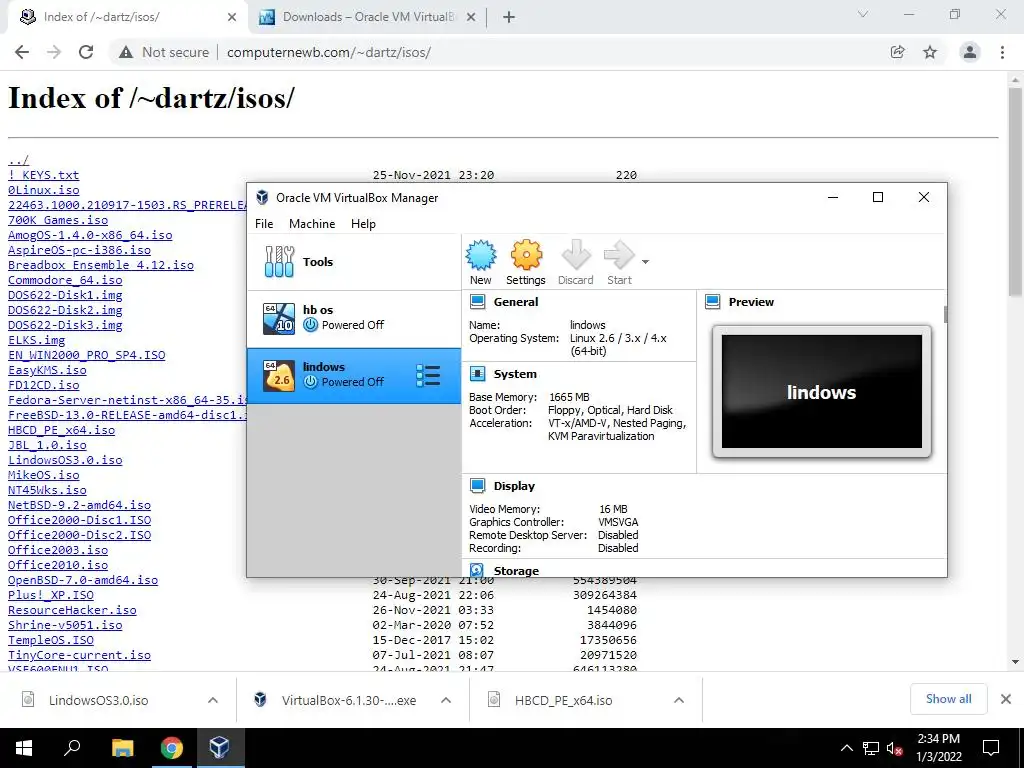The height and width of the screenshot is (768, 1024).
Task: Open the ! KEYS.txt link
Action: coord(43,175)
